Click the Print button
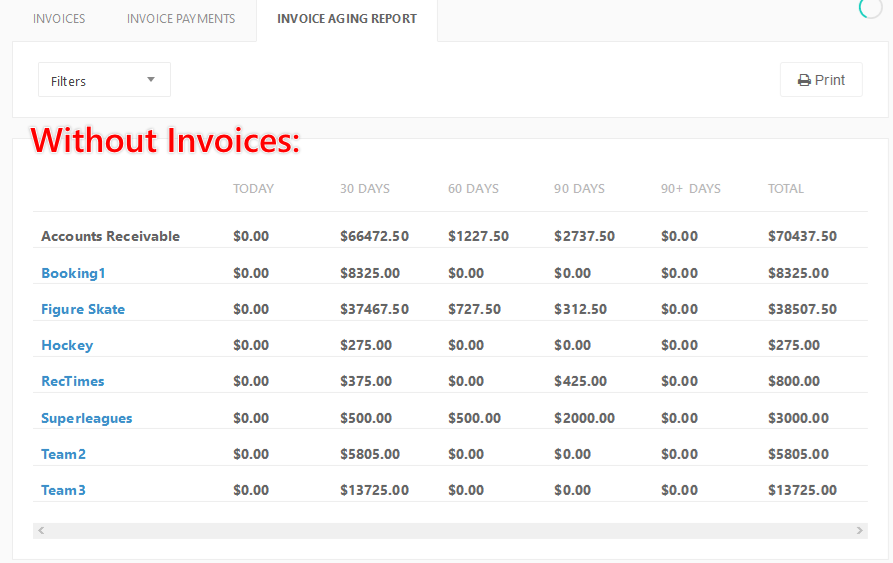Screen dimensions: 893x563 (821, 80)
